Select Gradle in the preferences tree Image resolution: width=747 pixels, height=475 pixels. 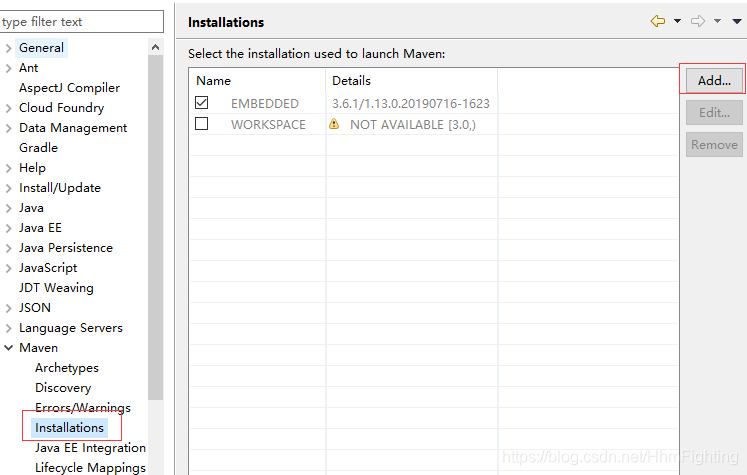[38, 148]
